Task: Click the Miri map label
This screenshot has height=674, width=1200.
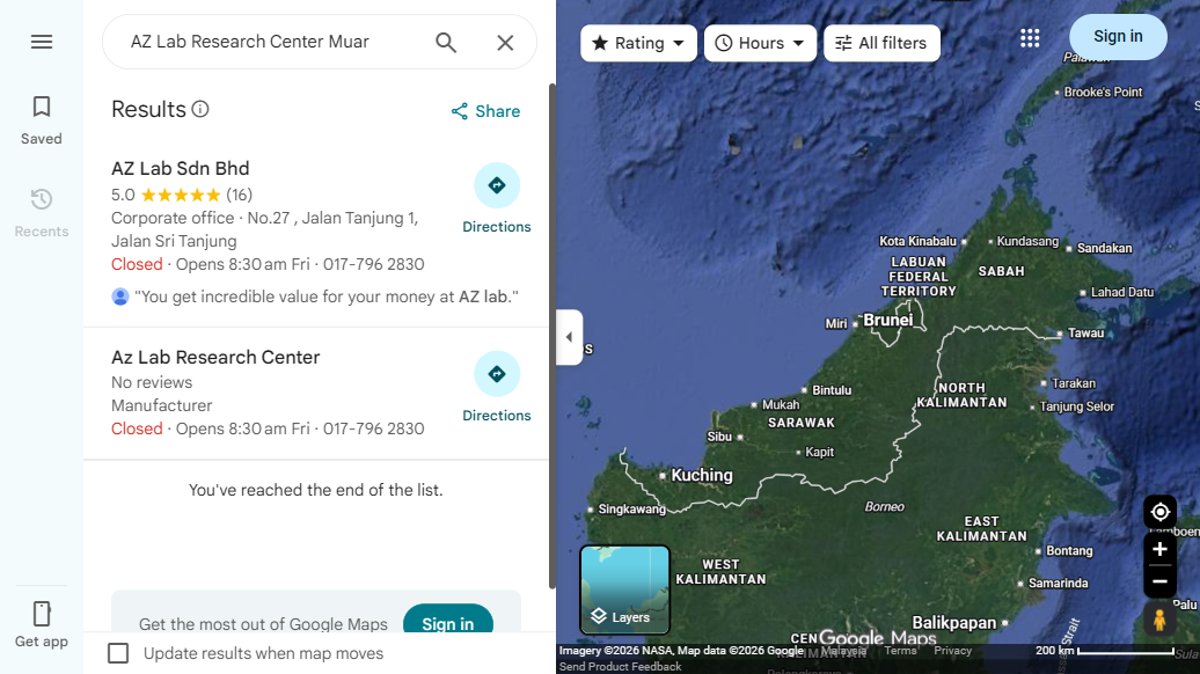Action: tap(836, 324)
